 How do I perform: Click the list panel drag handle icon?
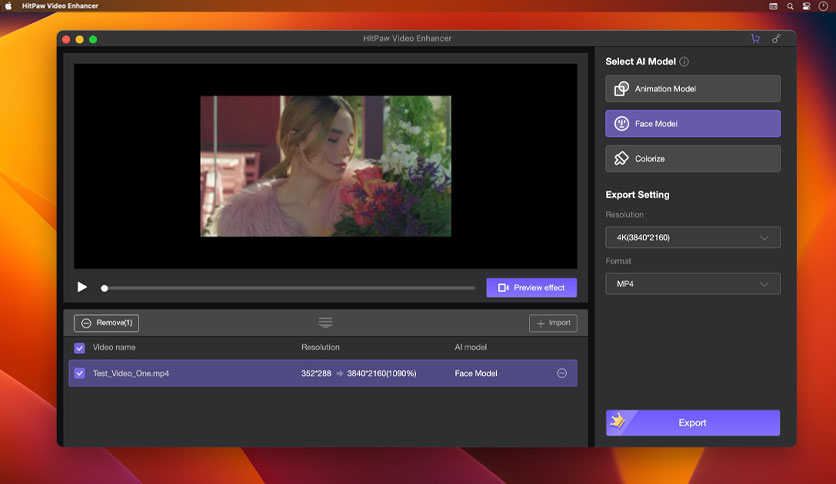pos(325,322)
